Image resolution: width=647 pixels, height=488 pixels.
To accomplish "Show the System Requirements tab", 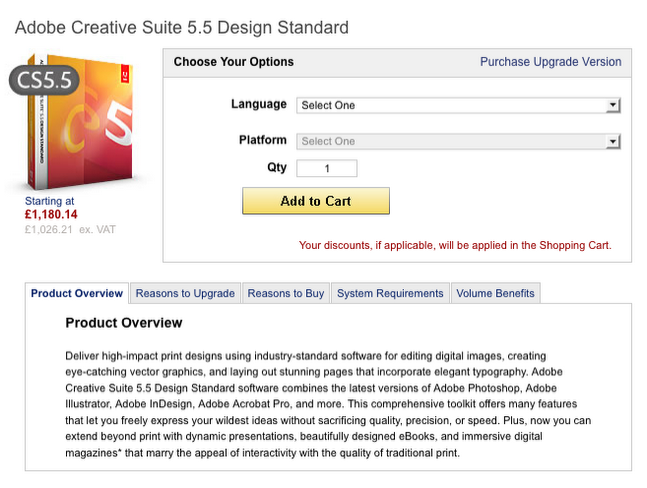I will [390, 293].
